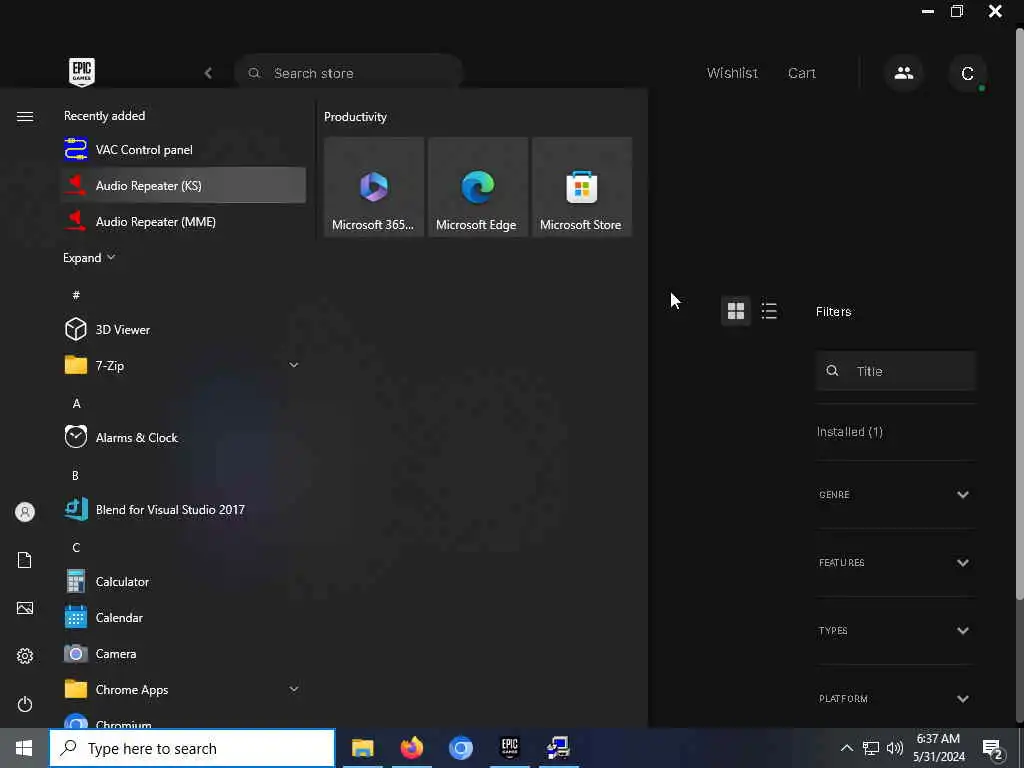This screenshot has height=768, width=1024.
Task: Open Epic Games friends list icon
Action: (x=904, y=73)
